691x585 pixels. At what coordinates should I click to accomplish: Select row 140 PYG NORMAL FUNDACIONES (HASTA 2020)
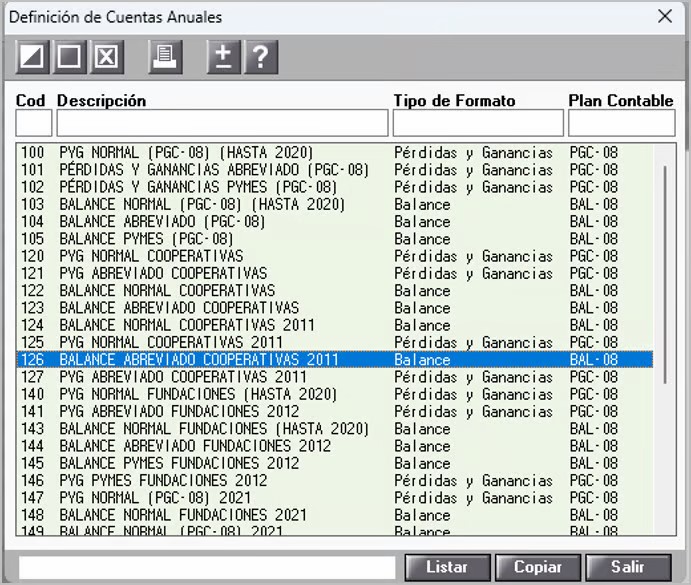pyautogui.click(x=335, y=394)
